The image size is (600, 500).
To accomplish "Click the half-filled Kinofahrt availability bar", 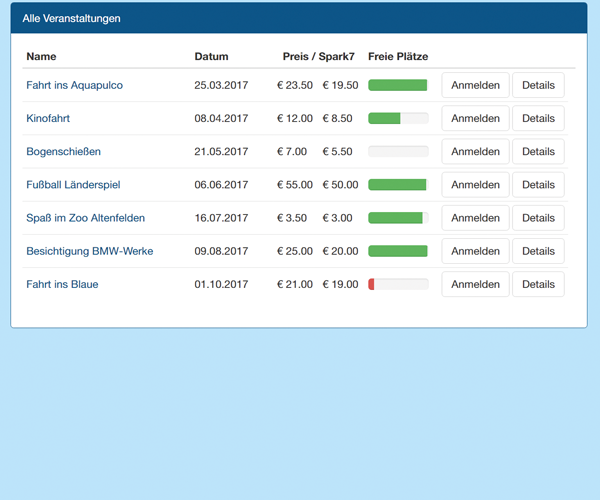I will [x=398, y=118].
